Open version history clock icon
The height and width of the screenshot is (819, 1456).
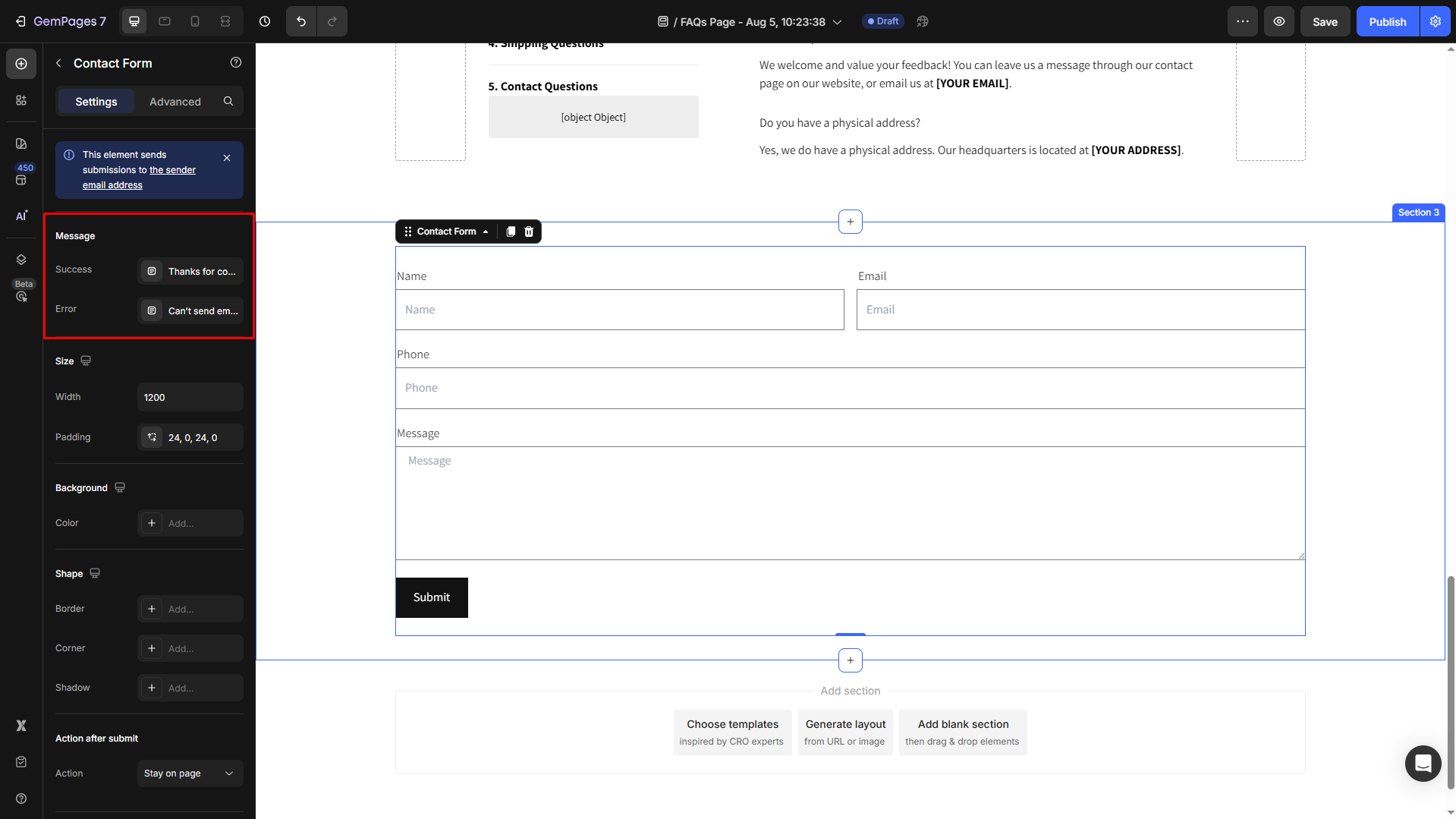click(x=265, y=21)
